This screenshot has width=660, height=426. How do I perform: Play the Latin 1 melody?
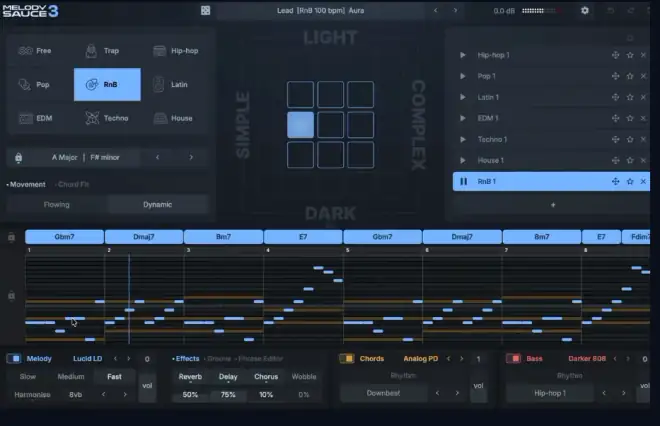463,97
